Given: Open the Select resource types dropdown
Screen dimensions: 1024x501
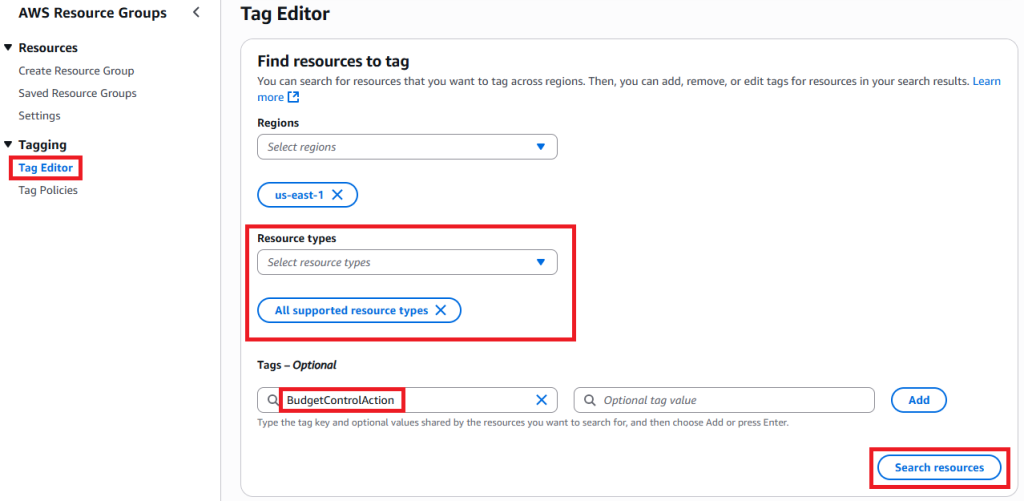Looking at the screenshot, I should (408, 262).
